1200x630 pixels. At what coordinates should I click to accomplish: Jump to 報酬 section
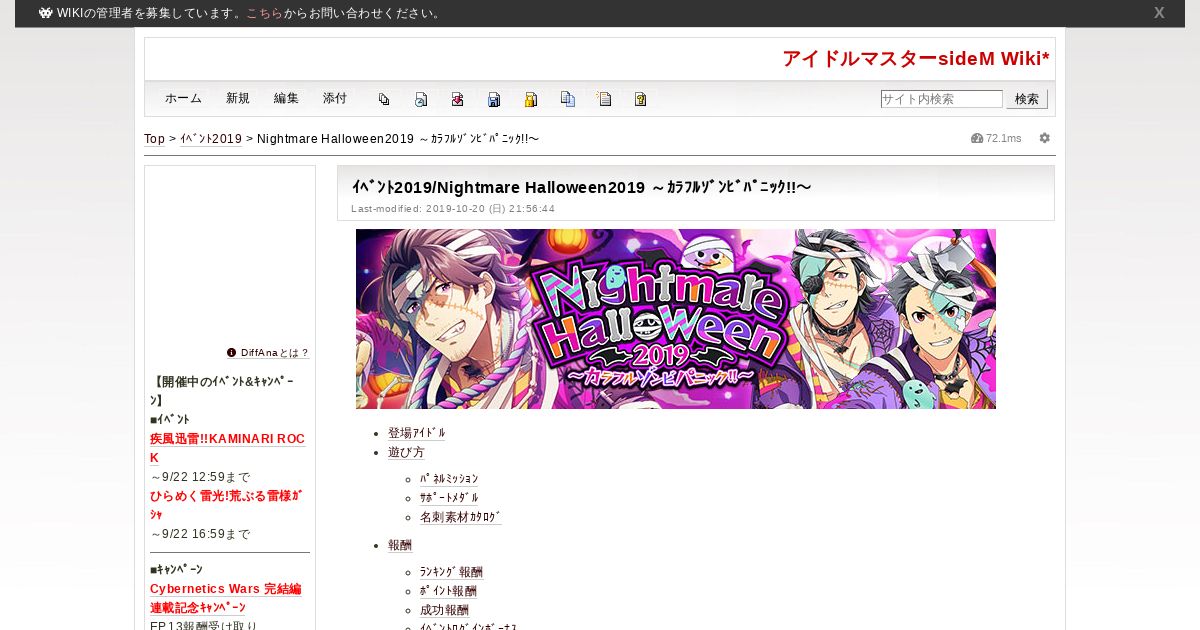pos(400,545)
